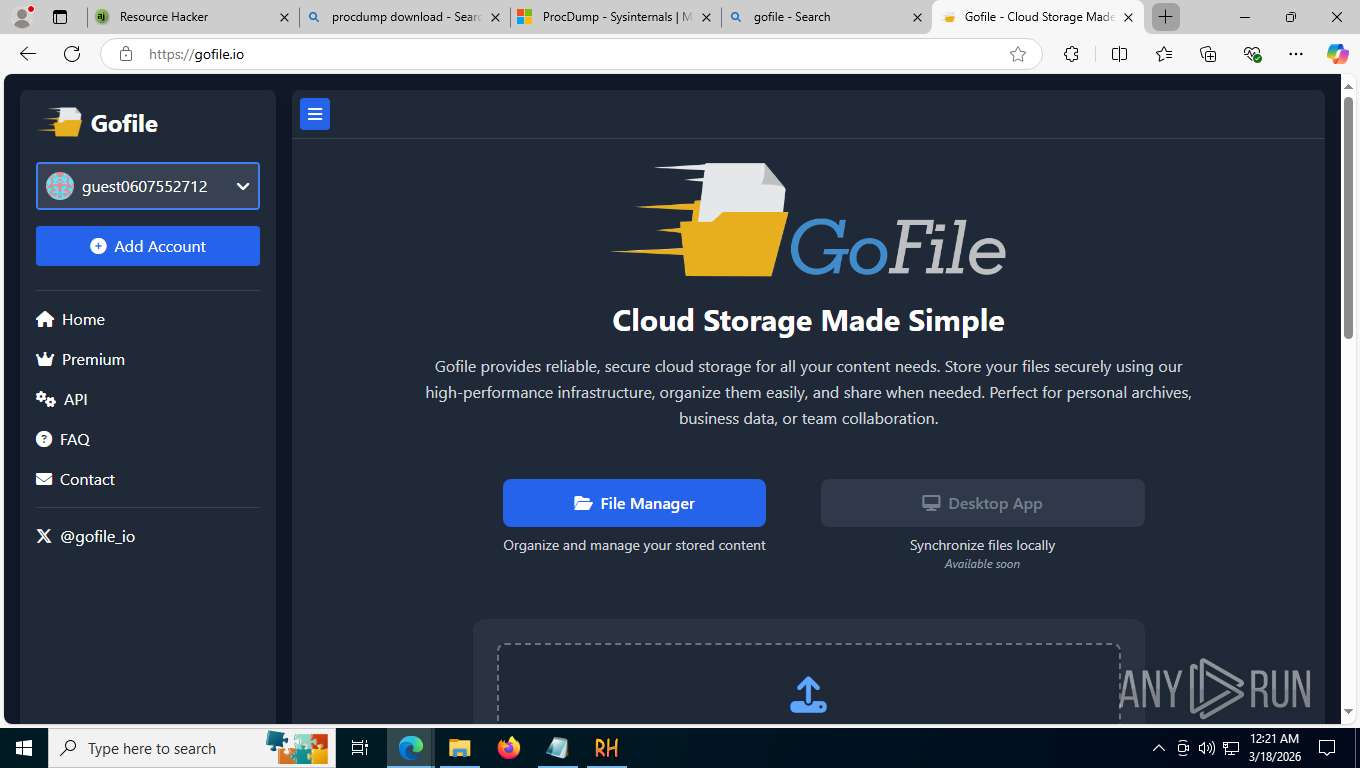The width and height of the screenshot is (1360, 768).
Task: Open the Favorites list icon
Action: point(1164,54)
